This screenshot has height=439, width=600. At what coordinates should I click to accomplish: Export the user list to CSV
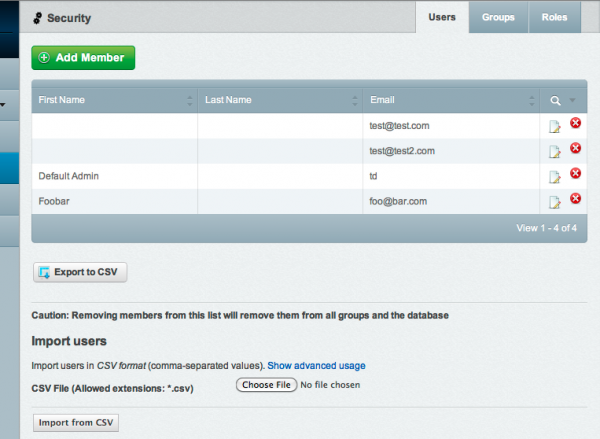click(x=80, y=272)
